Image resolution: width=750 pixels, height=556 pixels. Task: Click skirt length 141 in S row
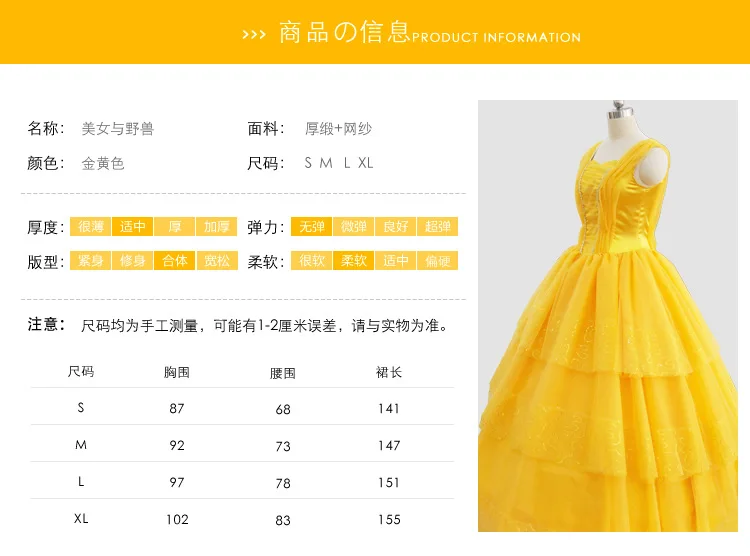tap(389, 408)
